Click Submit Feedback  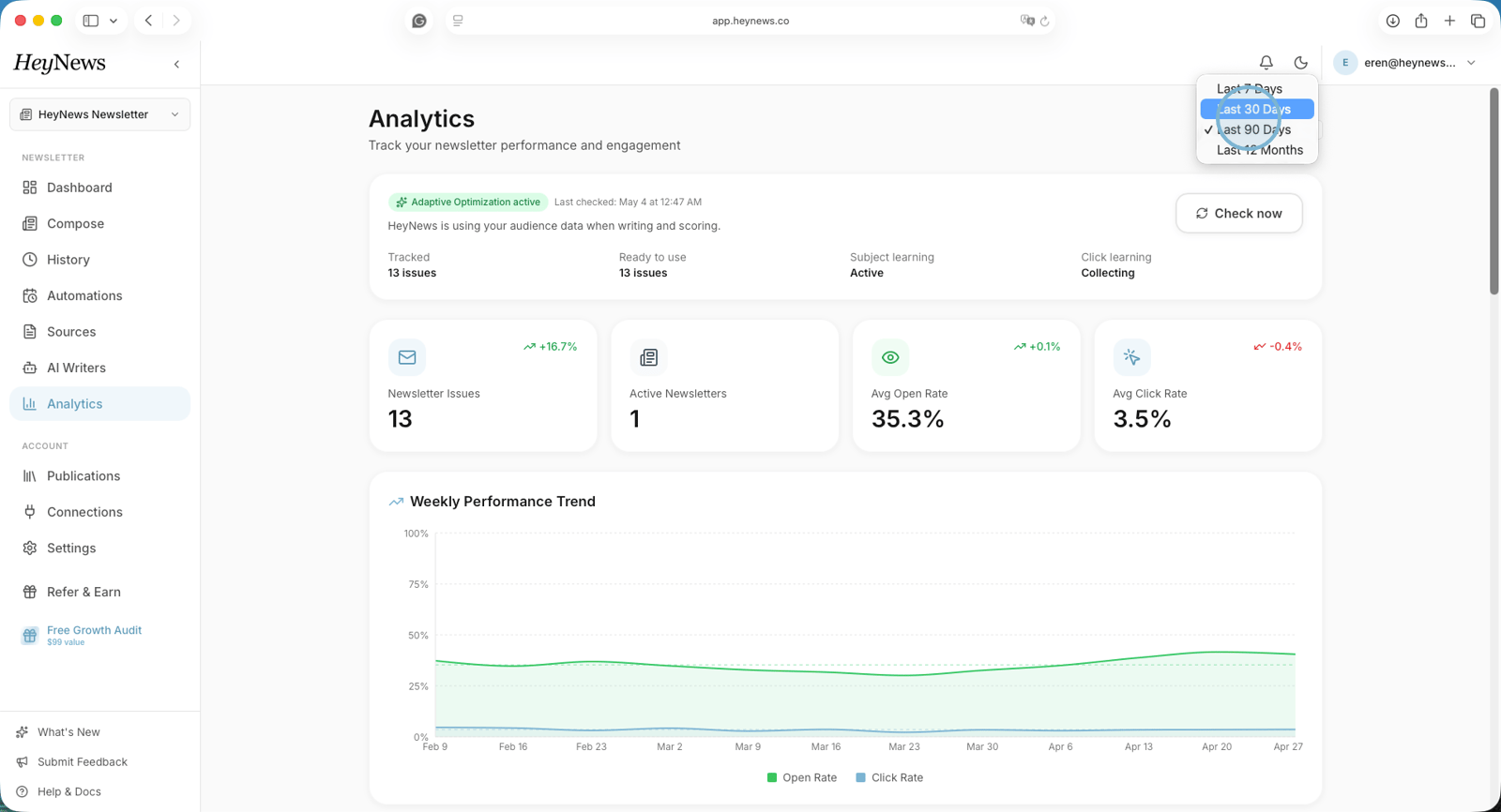83,762
